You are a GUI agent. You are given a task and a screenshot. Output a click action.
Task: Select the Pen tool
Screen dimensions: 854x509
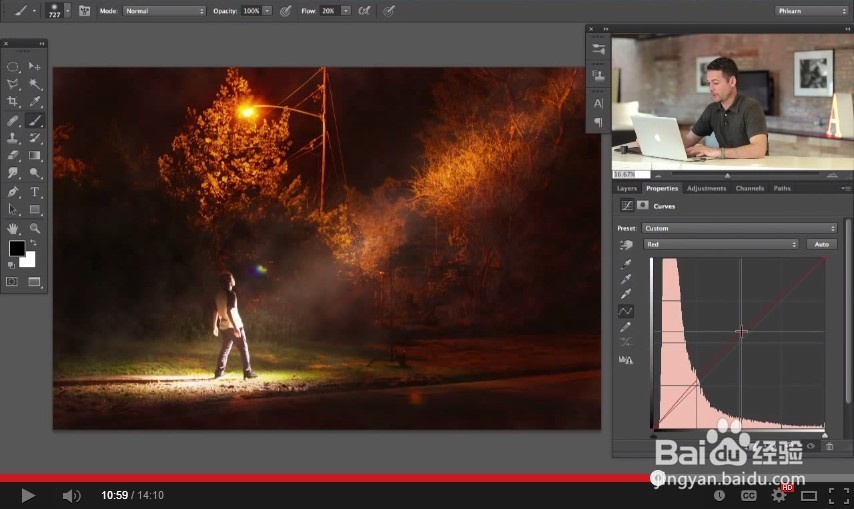coord(13,192)
